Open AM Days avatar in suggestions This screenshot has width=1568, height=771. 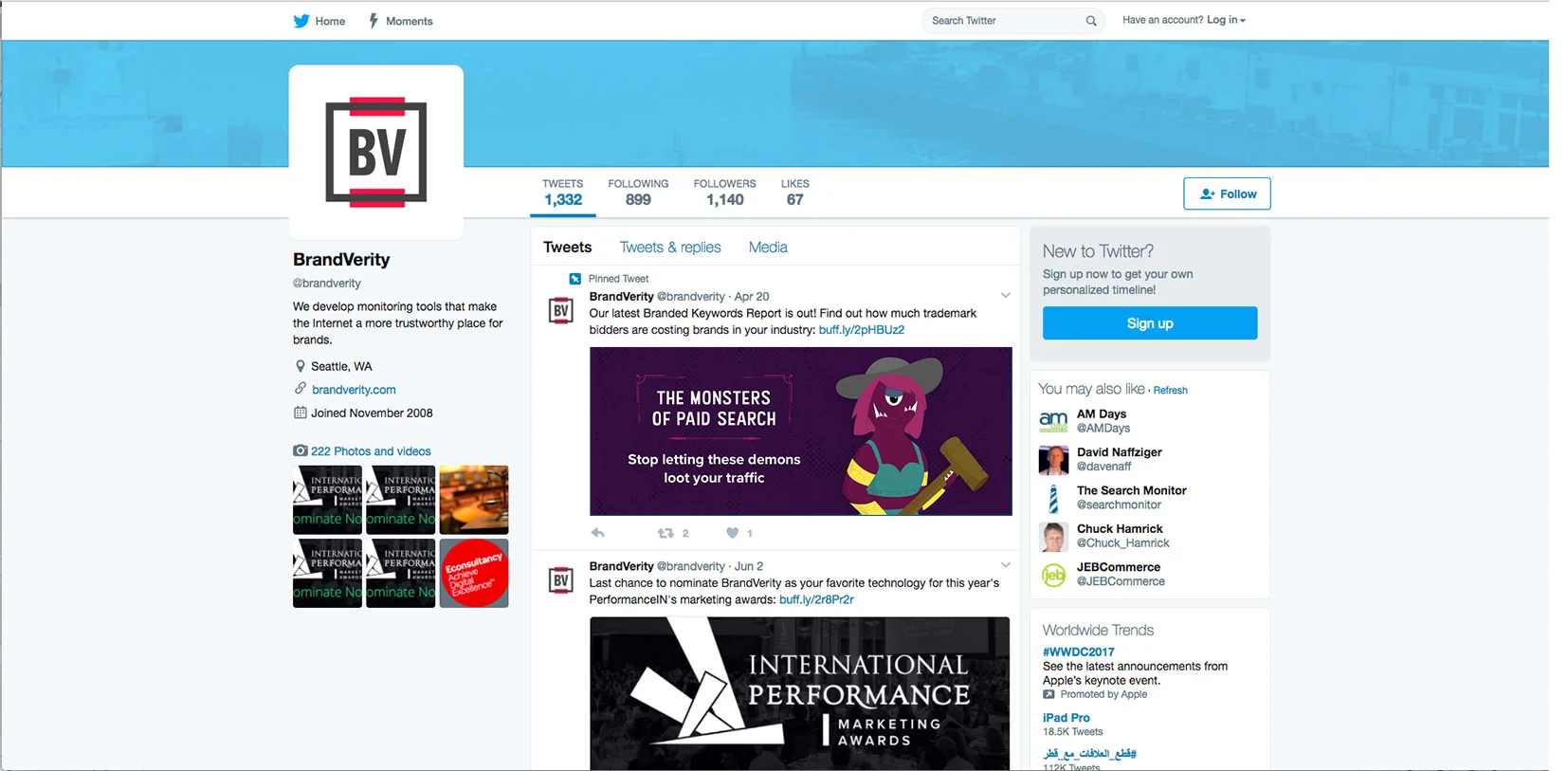(x=1053, y=421)
